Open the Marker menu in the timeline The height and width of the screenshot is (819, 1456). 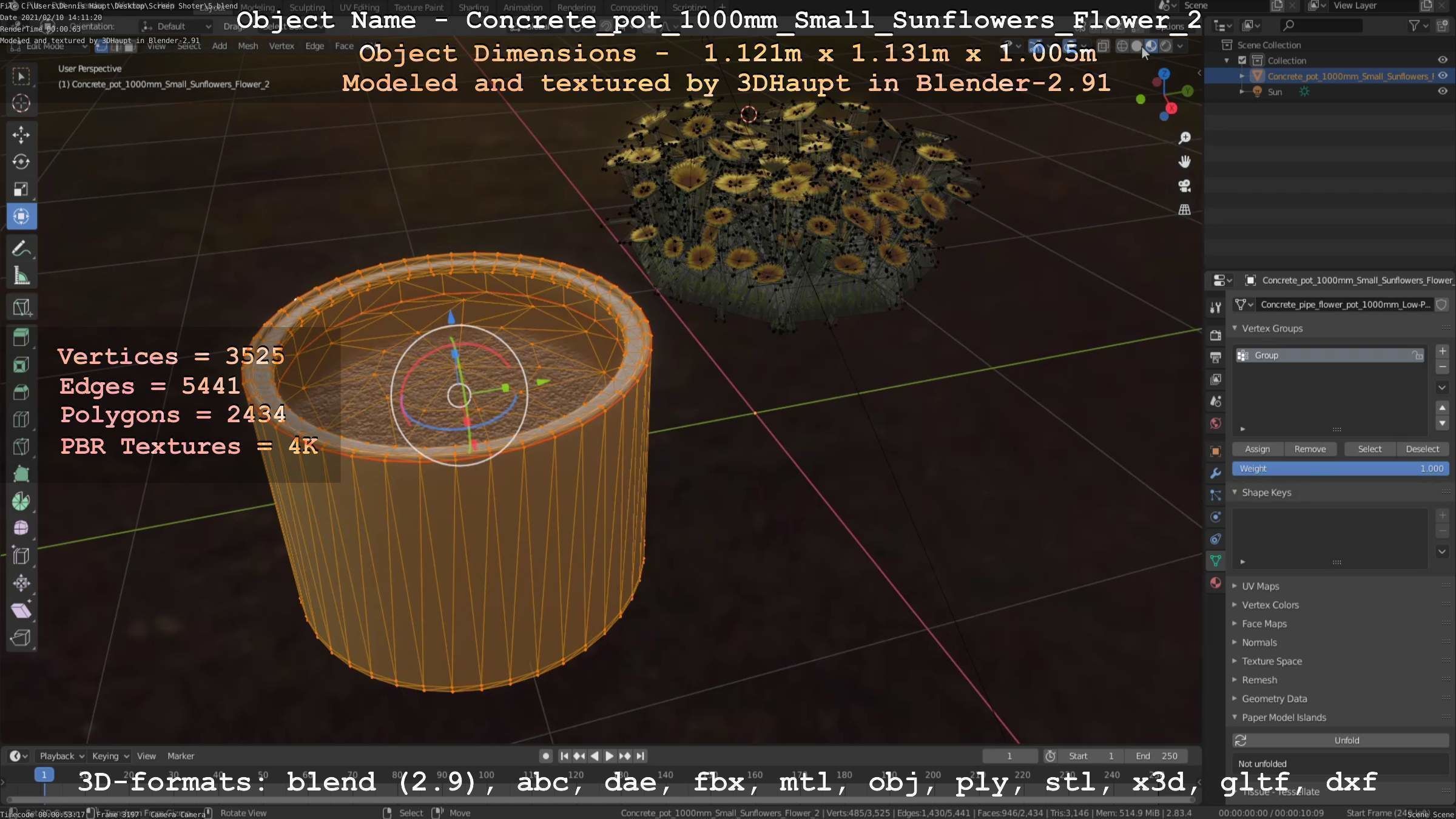[x=181, y=756]
